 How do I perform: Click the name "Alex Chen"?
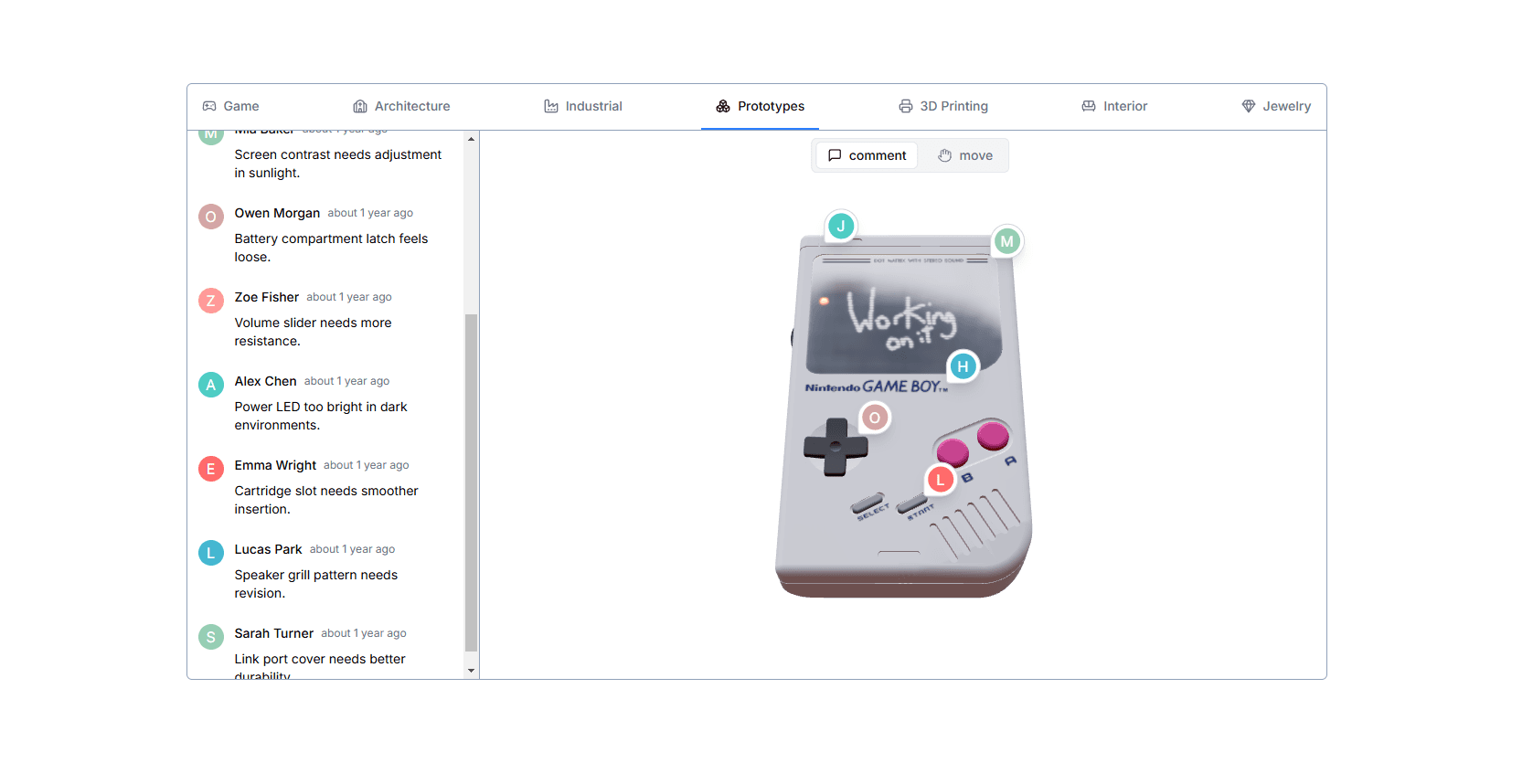(266, 381)
